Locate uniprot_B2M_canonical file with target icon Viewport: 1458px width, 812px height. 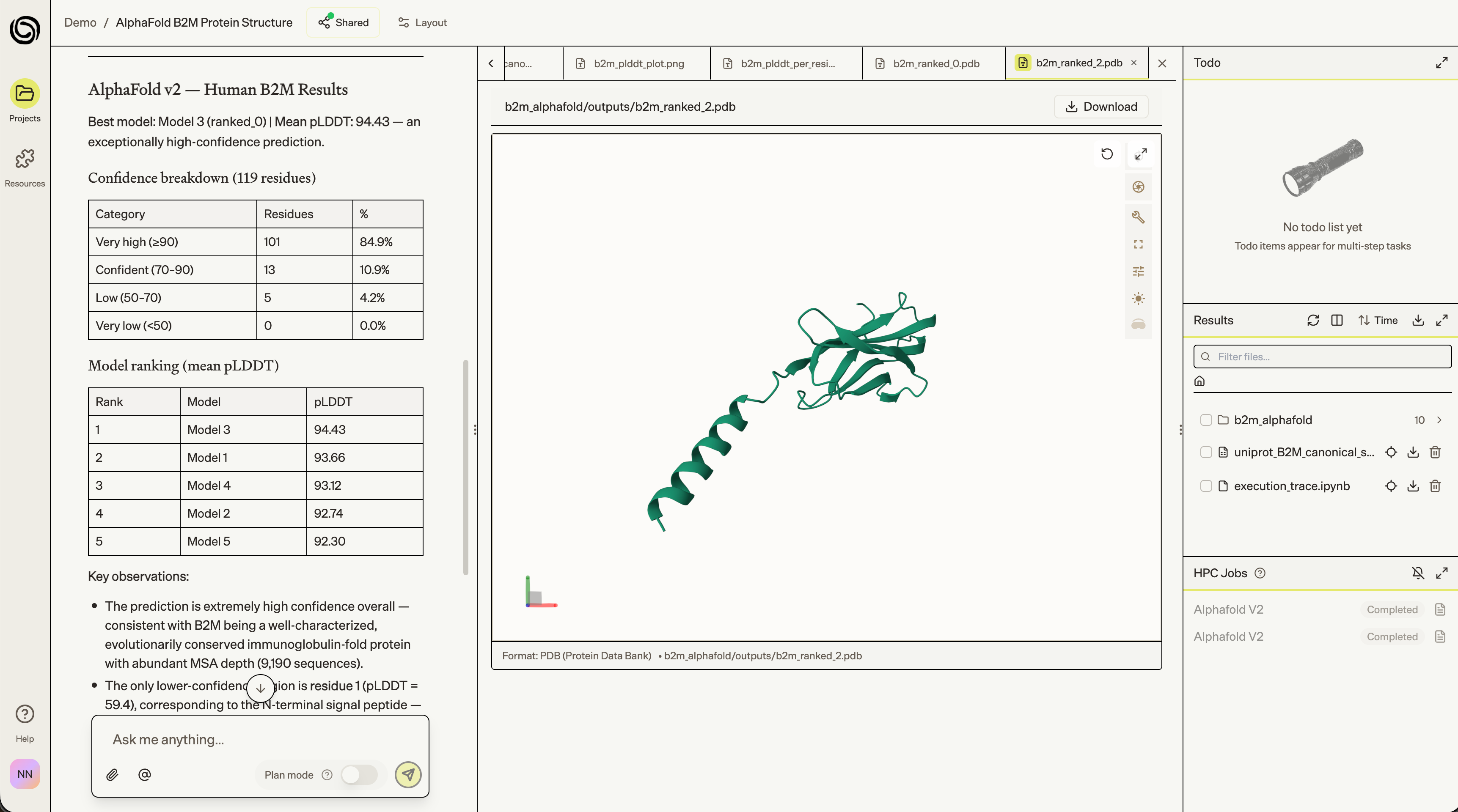pos(1391,452)
